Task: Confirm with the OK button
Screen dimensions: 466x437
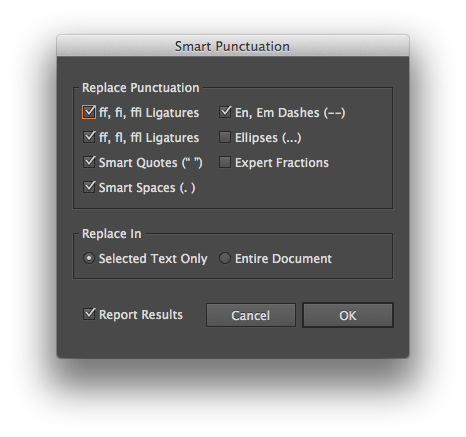Action: [x=348, y=315]
